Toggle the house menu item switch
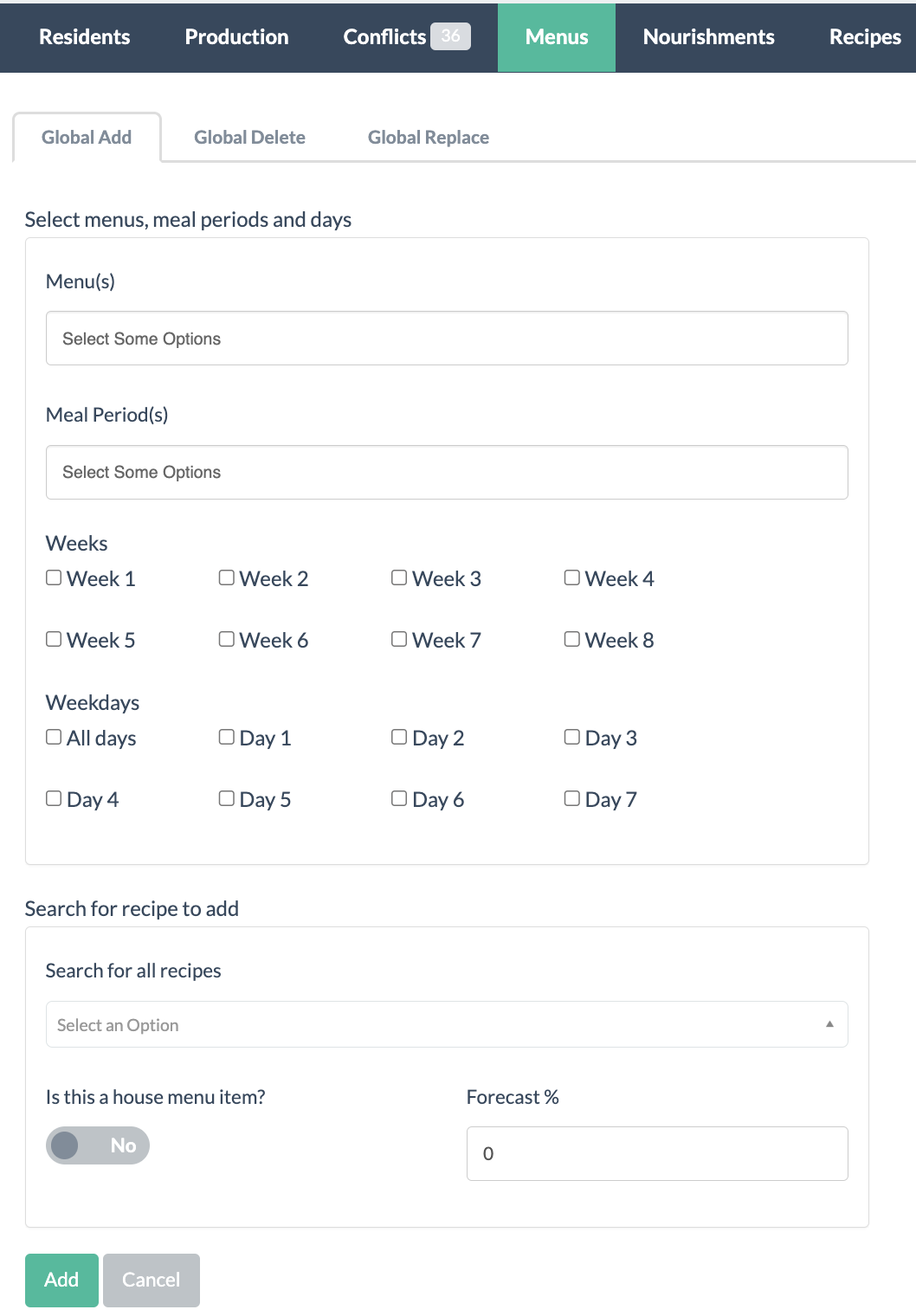 [x=97, y=1145]
